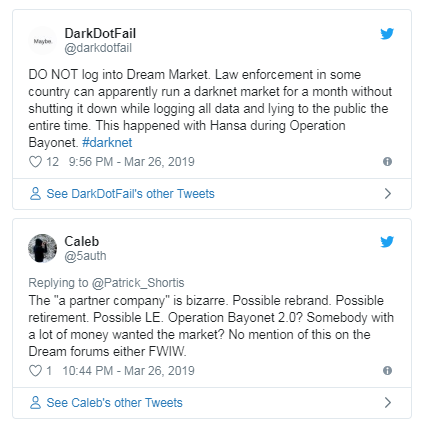Click the @5auth handle
Screen dimensions: 423x424
pos(85,256)
